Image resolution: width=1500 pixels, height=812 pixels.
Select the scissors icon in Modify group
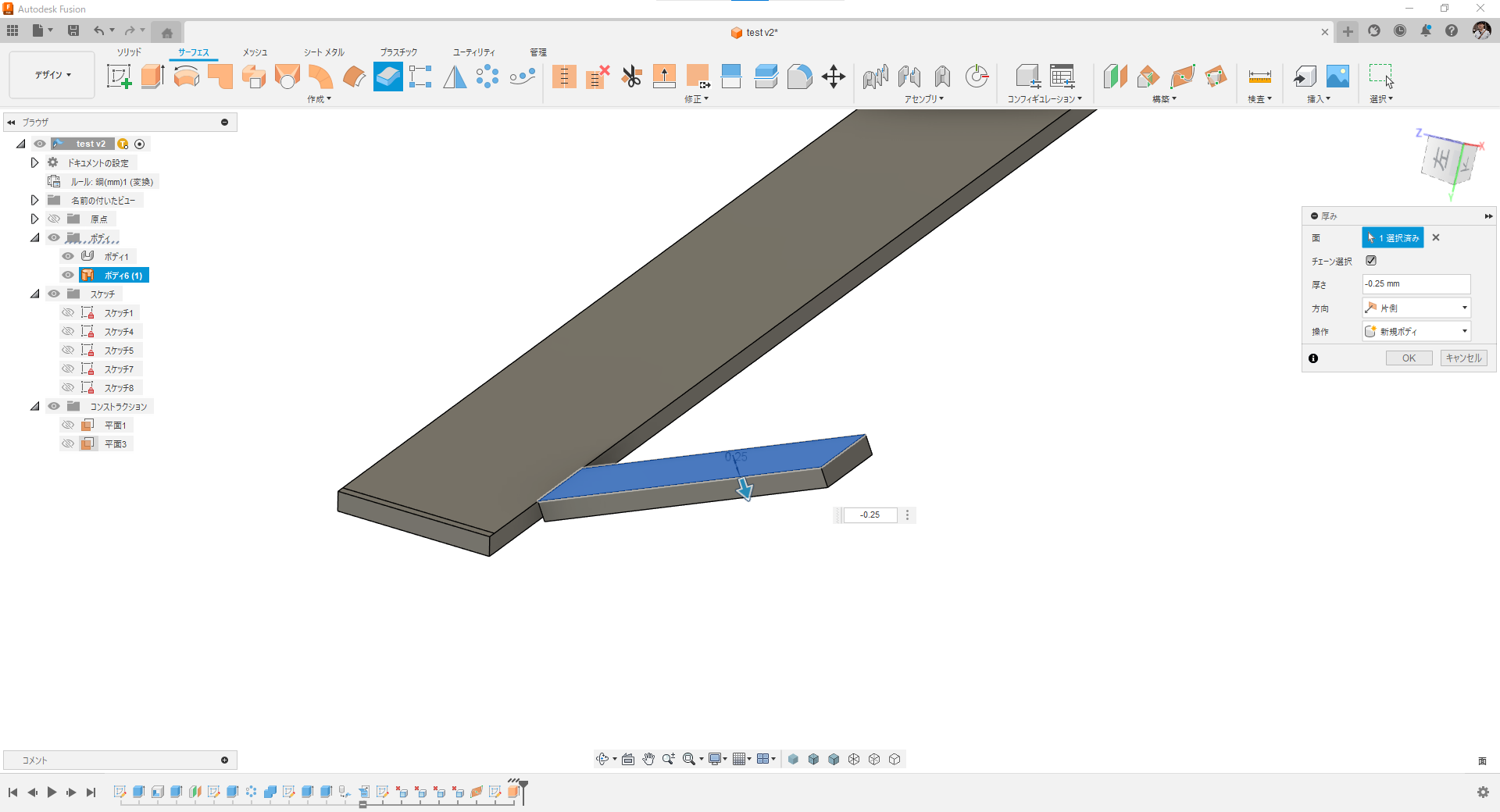pyautogui.click(x=631, y=77)
